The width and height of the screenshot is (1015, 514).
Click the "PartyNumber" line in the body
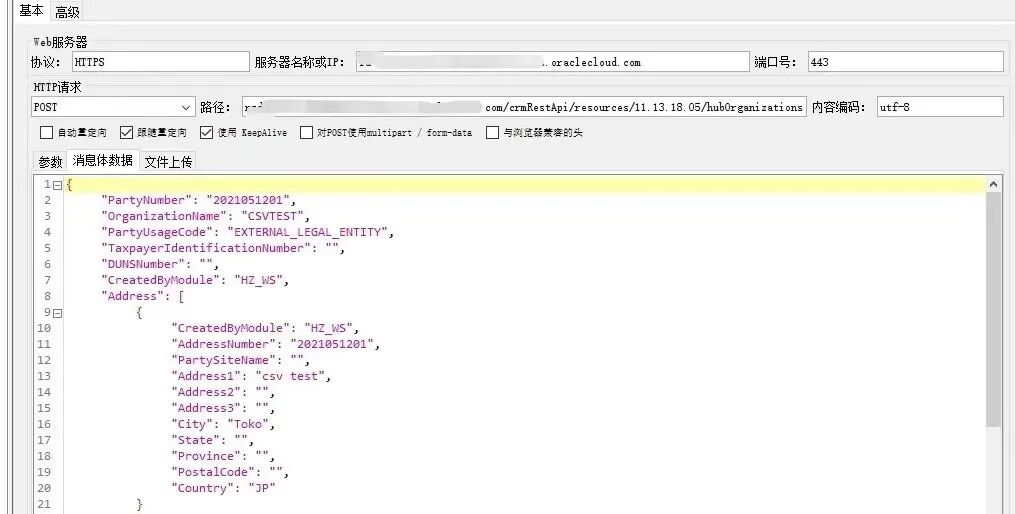pos(198,200)
